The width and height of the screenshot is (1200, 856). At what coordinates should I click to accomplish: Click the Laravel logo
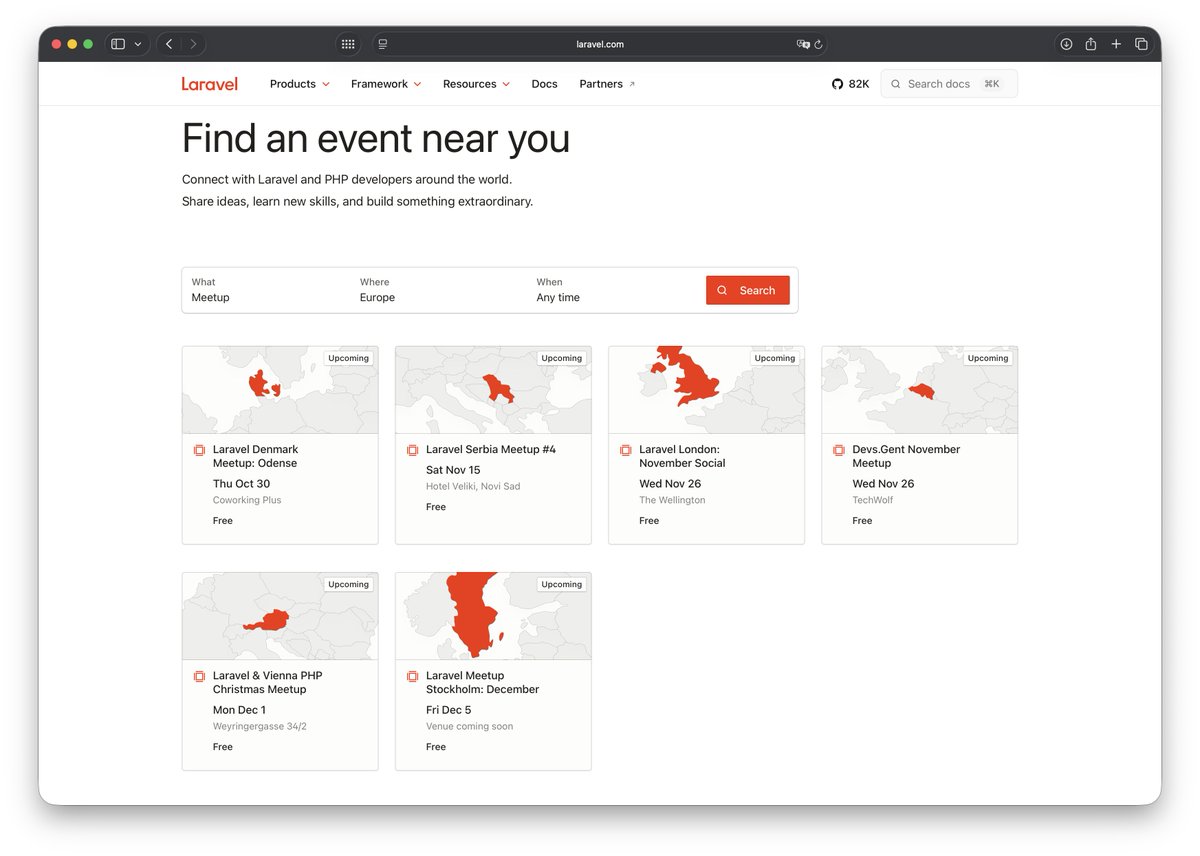pyautogui.click(x=210, y=84)
